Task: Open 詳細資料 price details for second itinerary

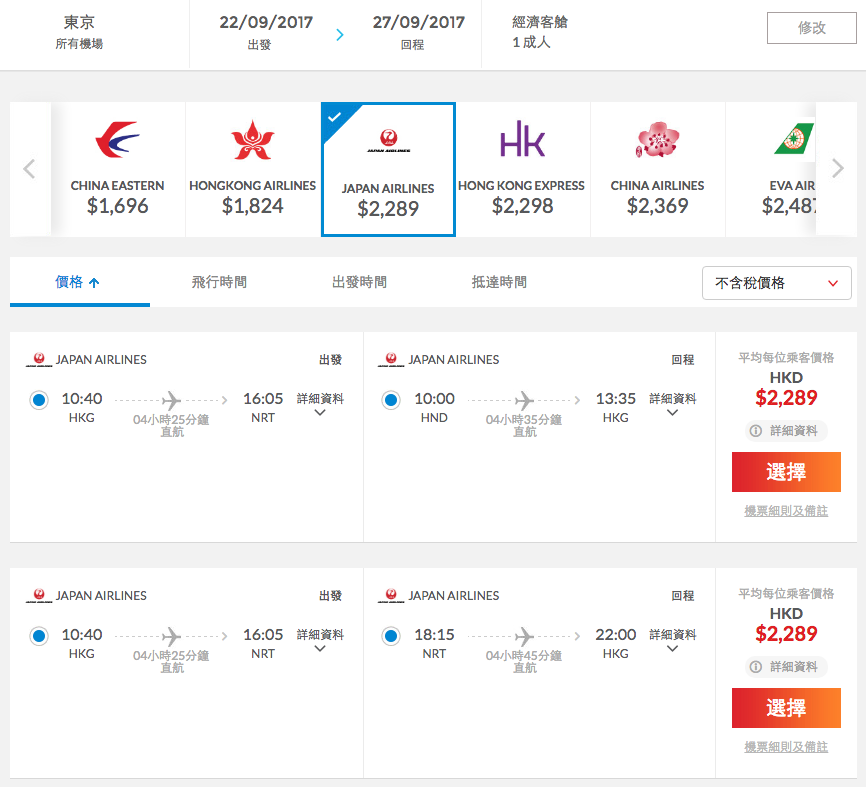Action: tap(786, 667)
